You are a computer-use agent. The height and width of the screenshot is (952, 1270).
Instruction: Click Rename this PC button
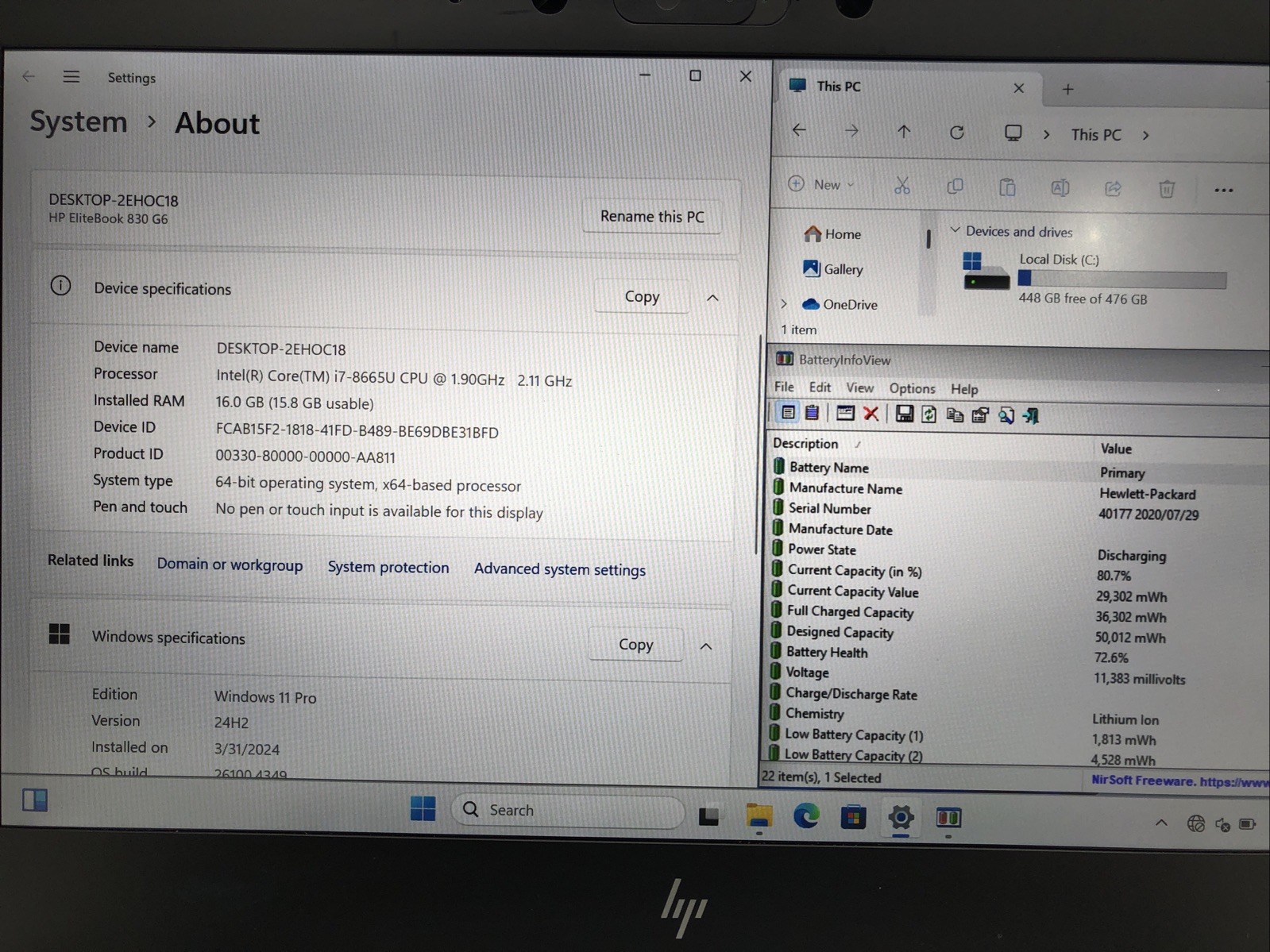pos(652,216)
